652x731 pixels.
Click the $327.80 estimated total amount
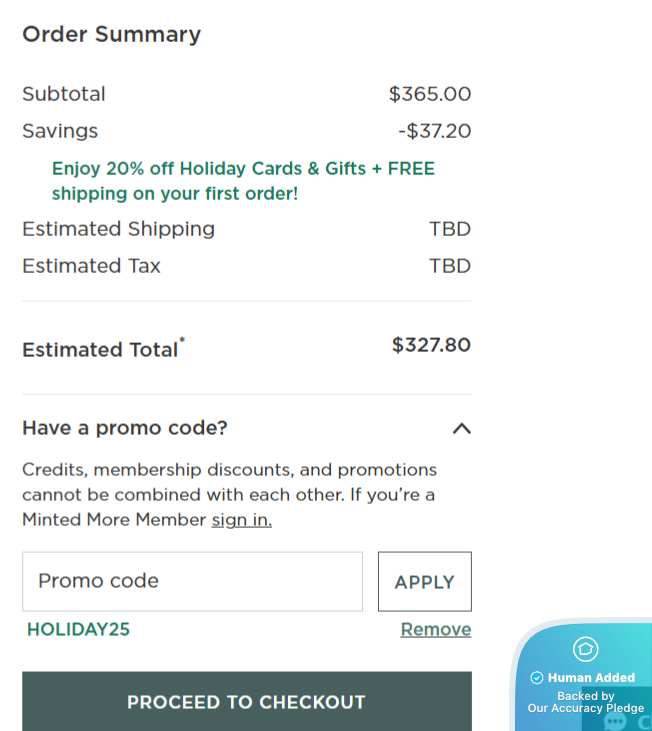(431, 345)
